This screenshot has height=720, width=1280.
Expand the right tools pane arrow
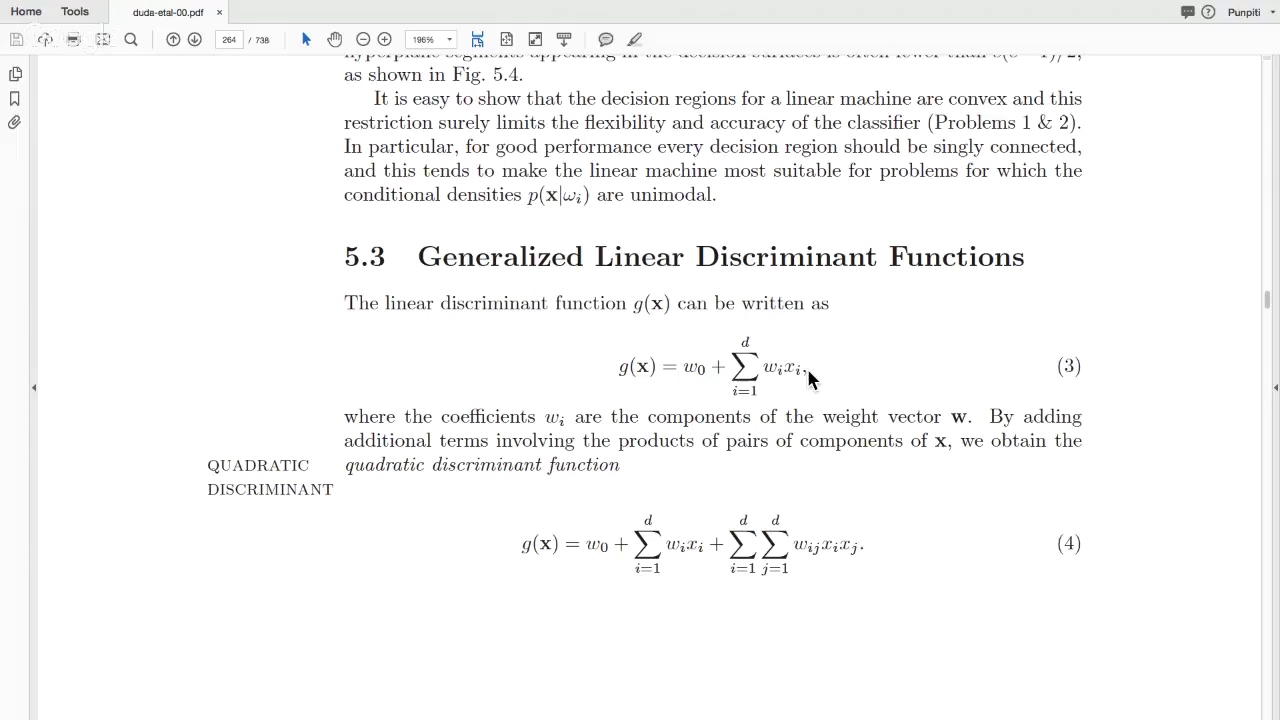tap(1276, 388)
